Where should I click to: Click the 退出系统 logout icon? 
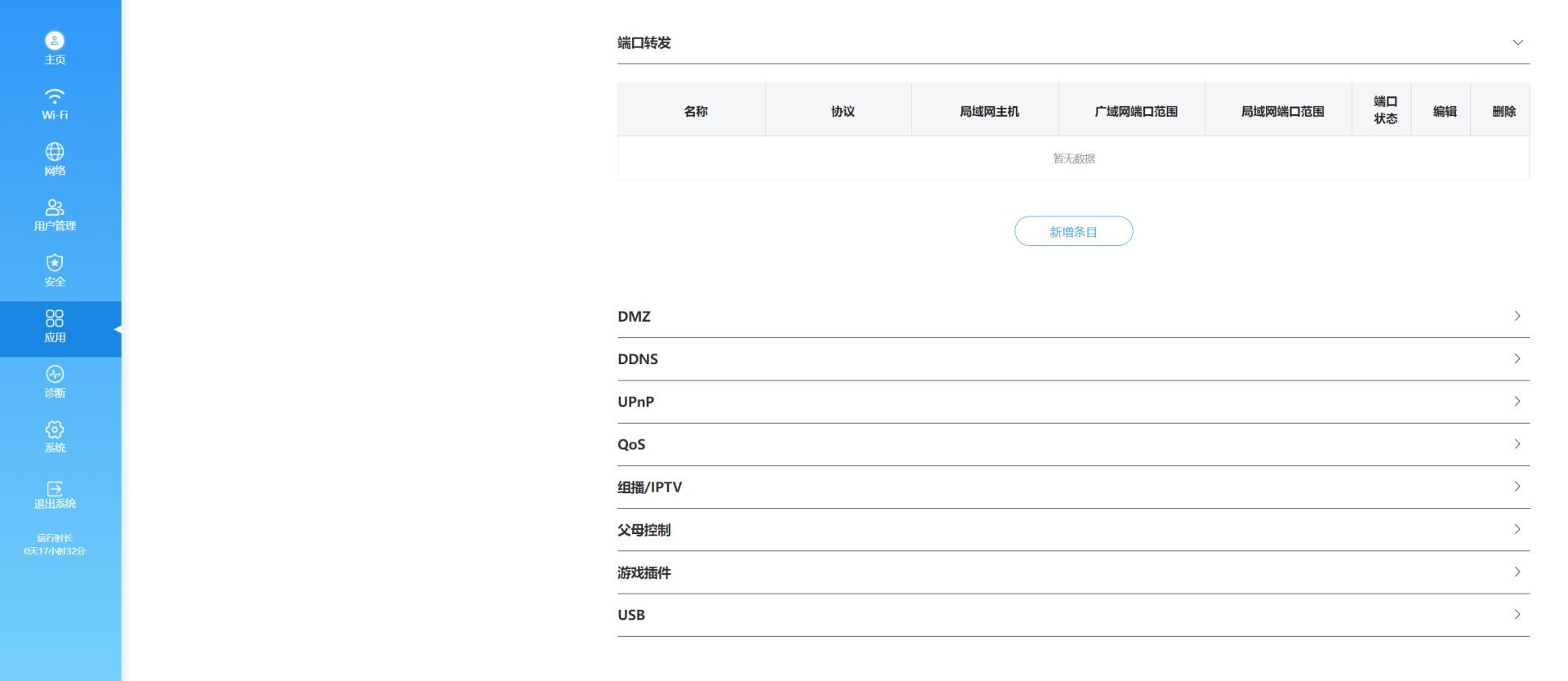55,488
